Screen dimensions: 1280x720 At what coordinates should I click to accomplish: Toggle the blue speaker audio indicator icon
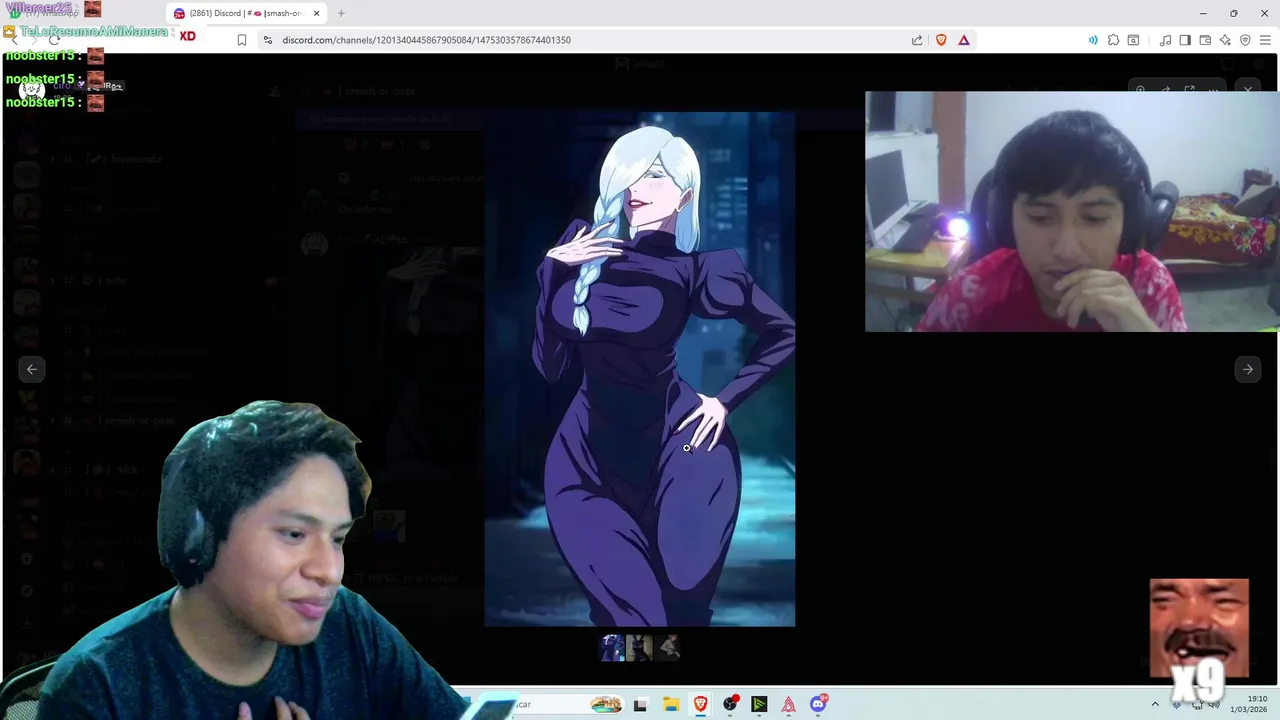[1093, 40]
